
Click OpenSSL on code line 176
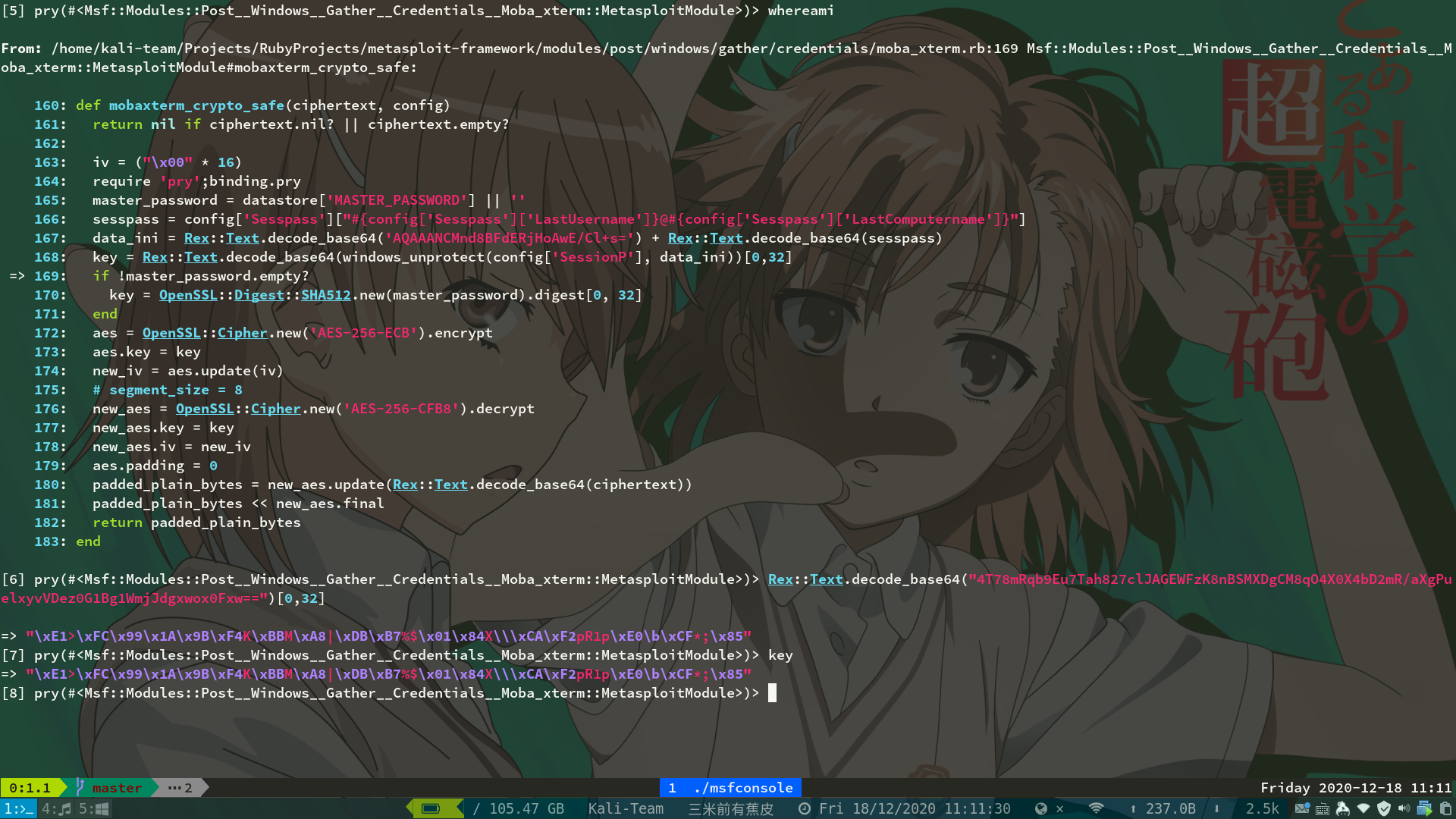tap(205, 409)
